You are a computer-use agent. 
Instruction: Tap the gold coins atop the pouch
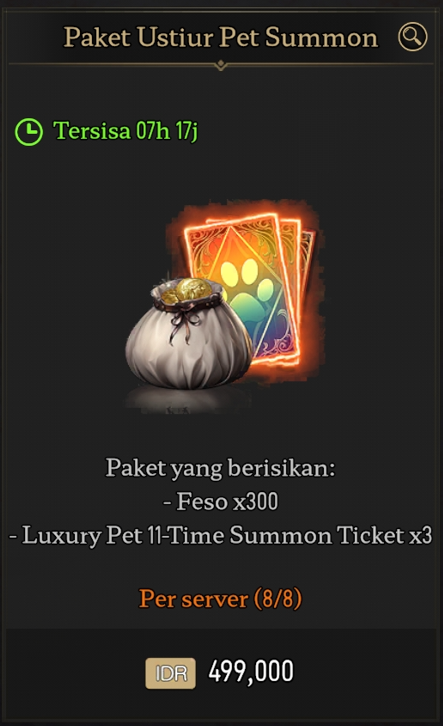(x=190, y=290)
